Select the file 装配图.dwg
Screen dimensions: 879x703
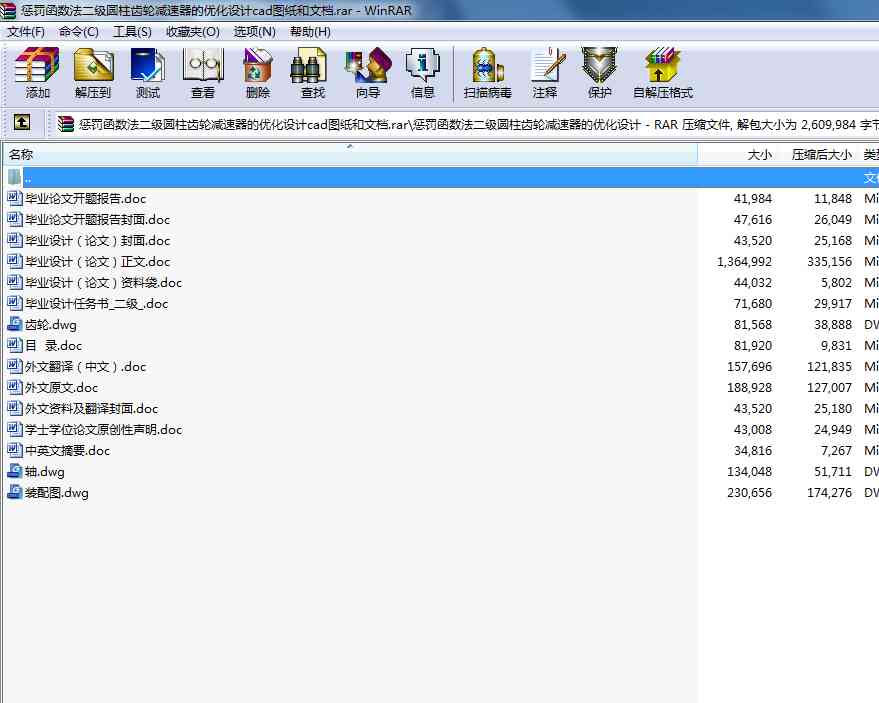coord(57,493)
